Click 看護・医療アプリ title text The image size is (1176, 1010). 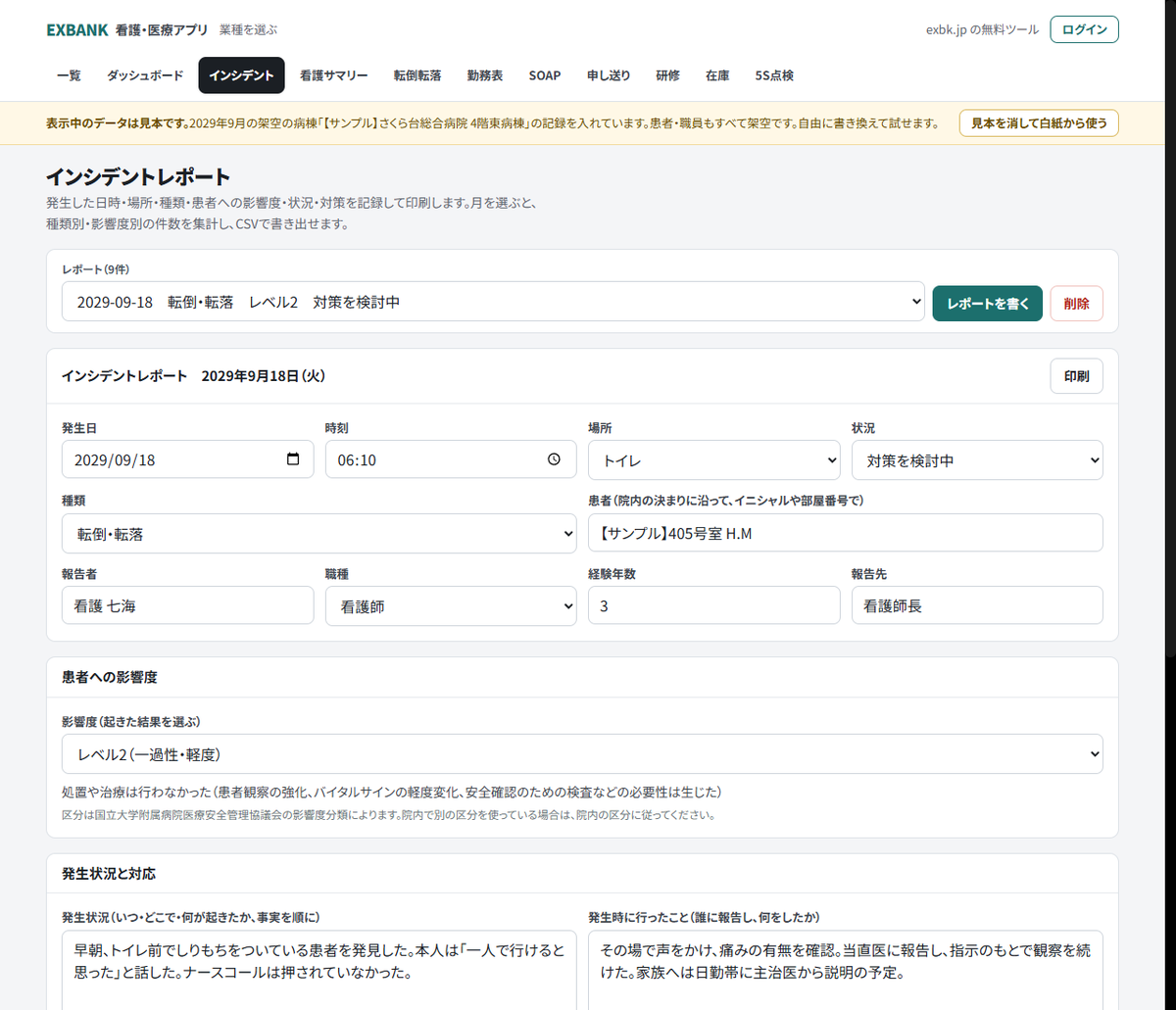coord(162,30)
